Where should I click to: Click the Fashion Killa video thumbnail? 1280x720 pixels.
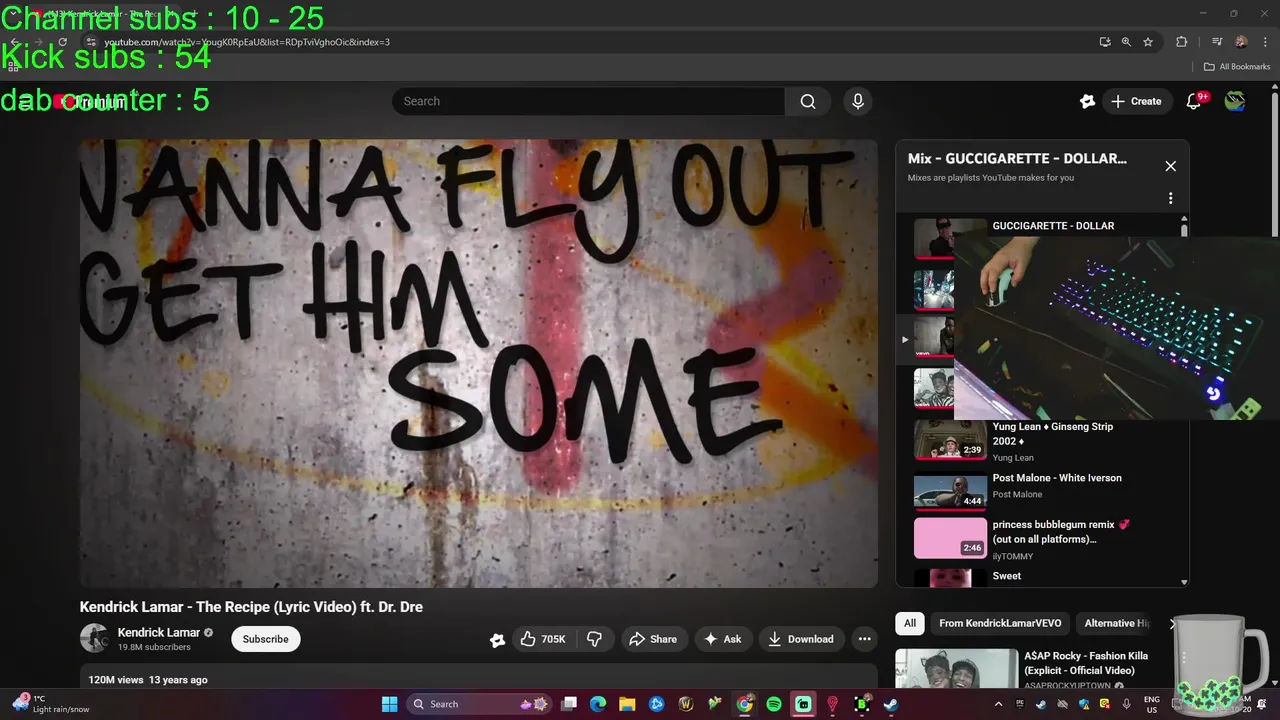956,669
